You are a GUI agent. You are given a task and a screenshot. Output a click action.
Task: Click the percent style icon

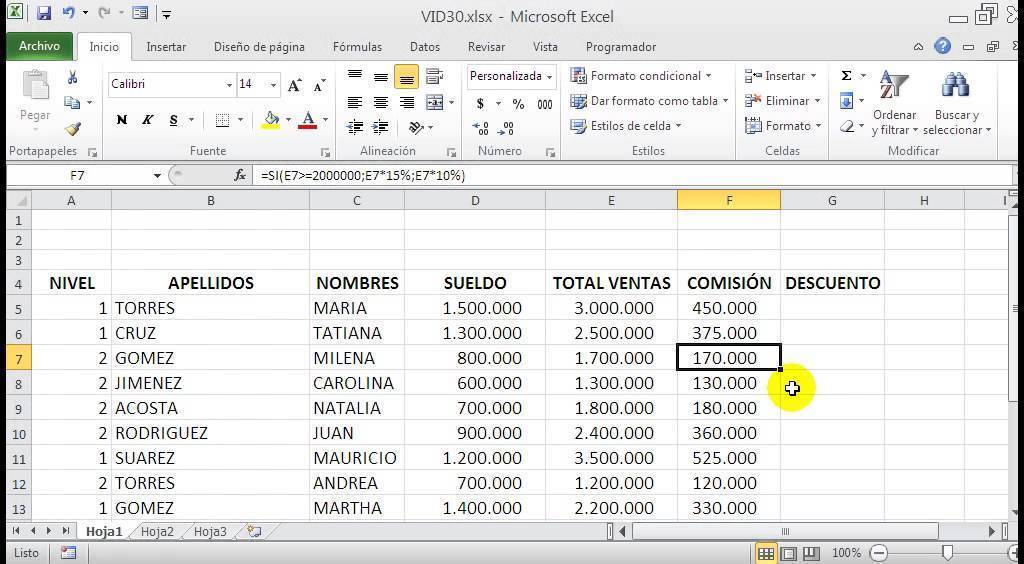point(518,104)
